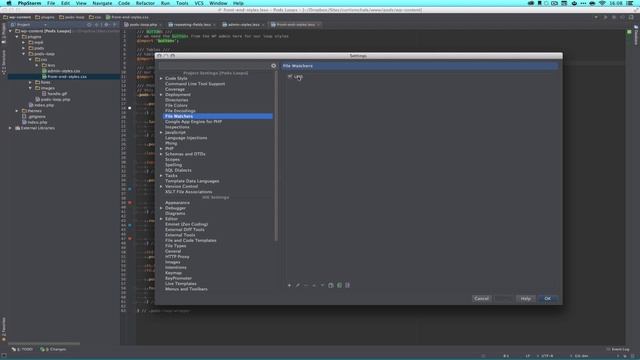Click the Settings dialog search field

(214, 66)
